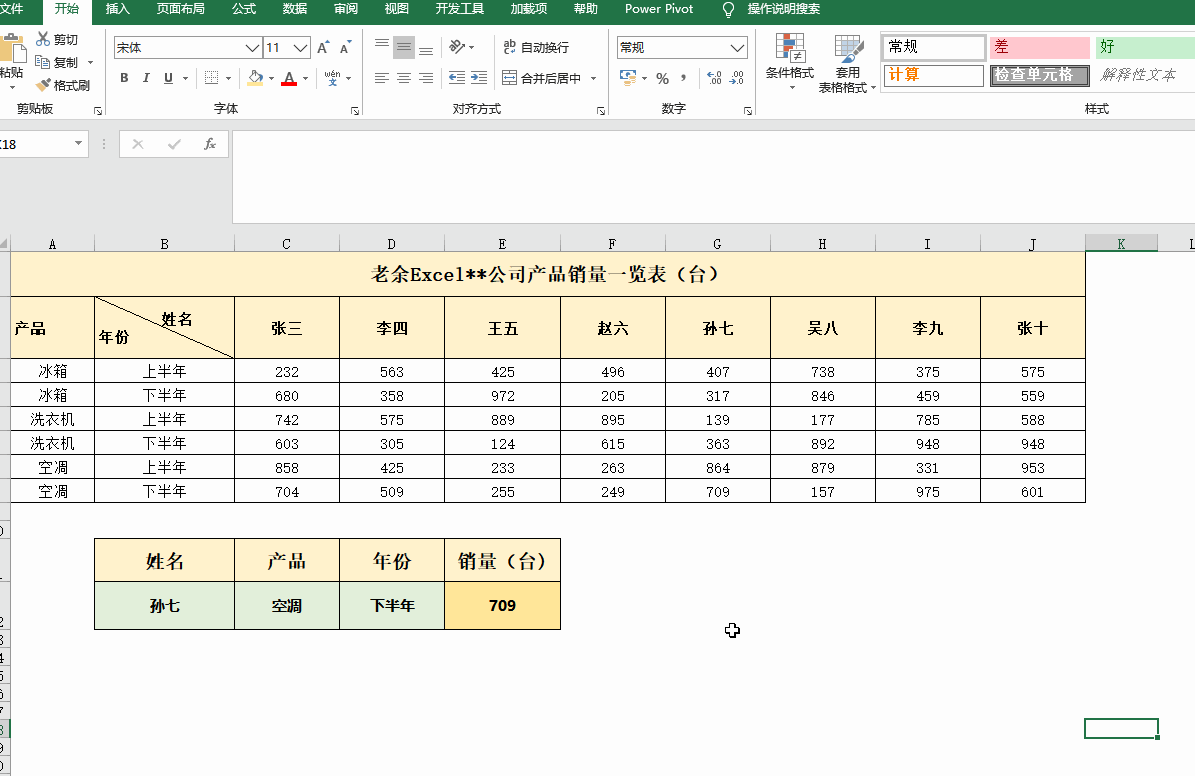Image resolution: width=1195 pixels, height=776 pixels.
Task: Click the Cut (剪切) scissors icon
Action: coord(43,39)
